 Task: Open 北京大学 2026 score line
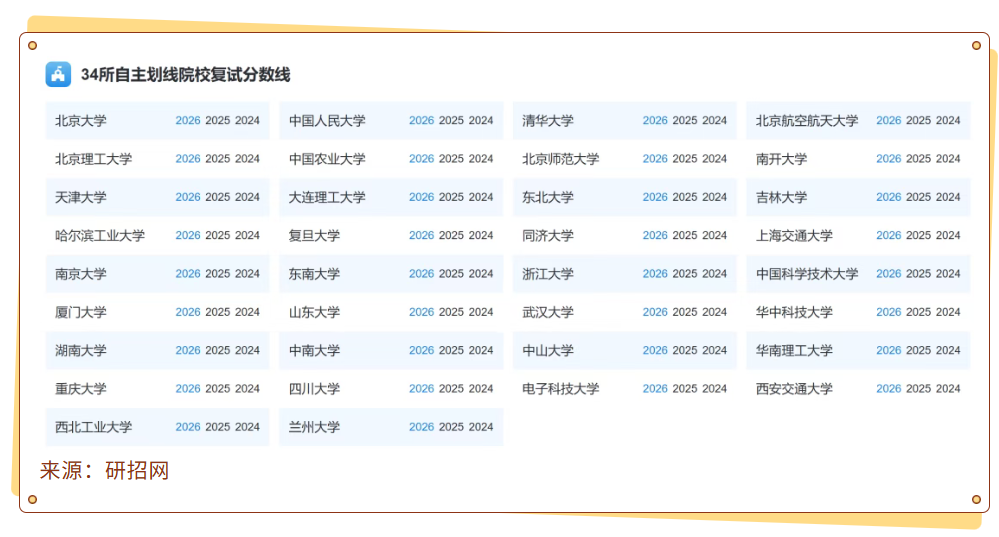[188, 120]
